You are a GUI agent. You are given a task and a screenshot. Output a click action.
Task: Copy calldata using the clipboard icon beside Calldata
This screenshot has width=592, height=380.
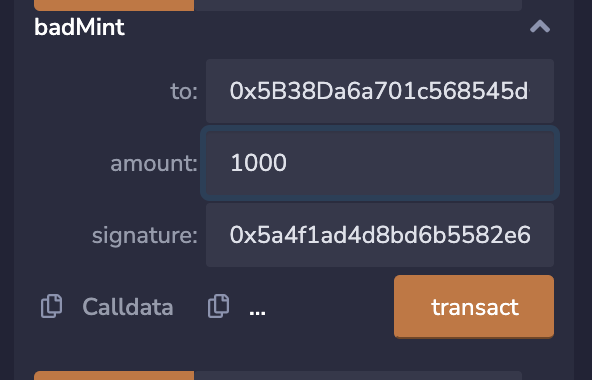51,306
